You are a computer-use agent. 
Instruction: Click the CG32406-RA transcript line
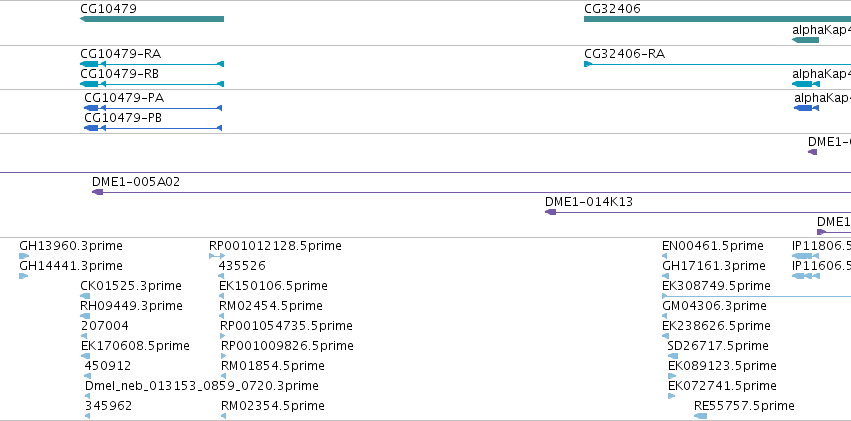[717, 64]
